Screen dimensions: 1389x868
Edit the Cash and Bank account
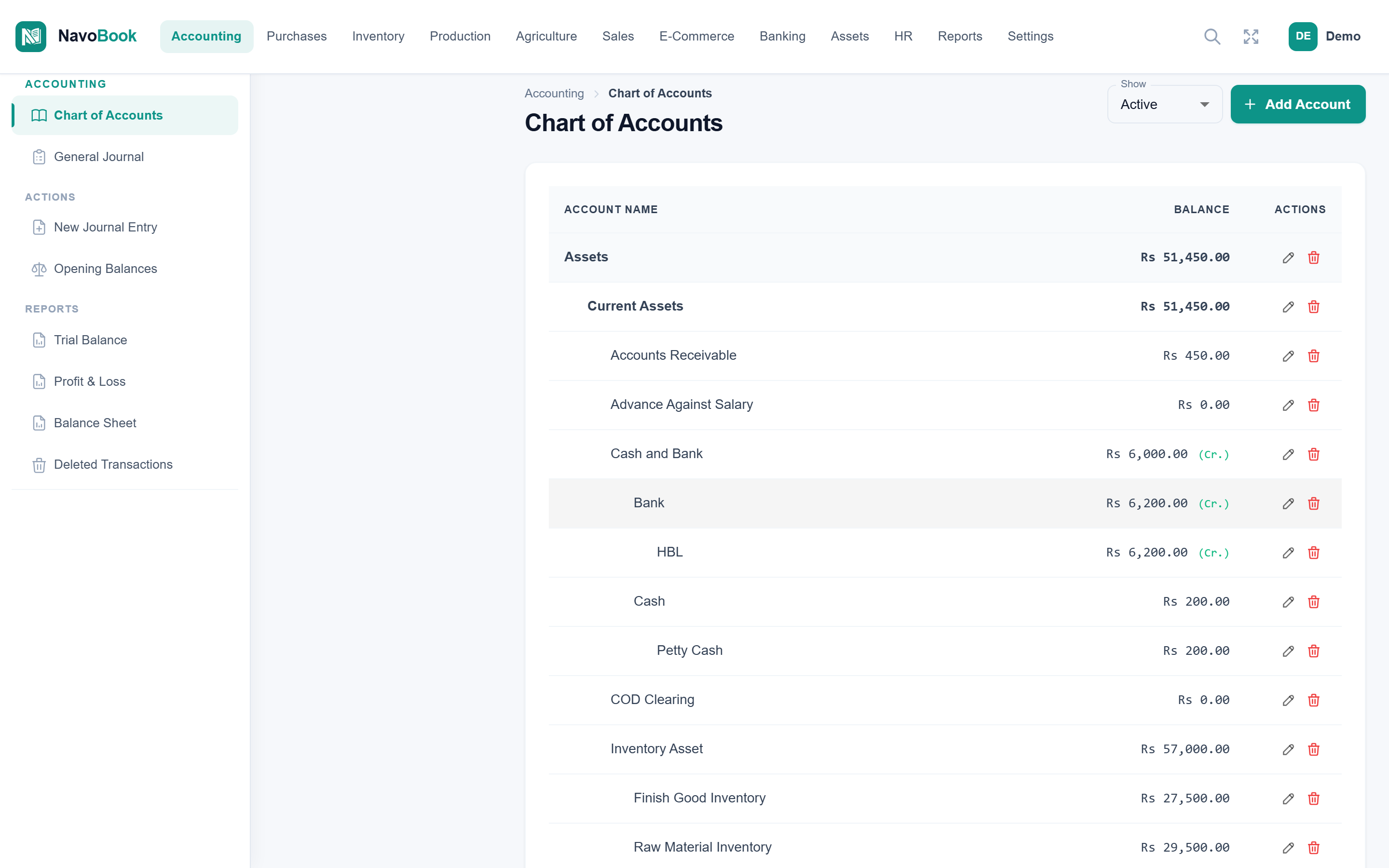(1288, 454)
